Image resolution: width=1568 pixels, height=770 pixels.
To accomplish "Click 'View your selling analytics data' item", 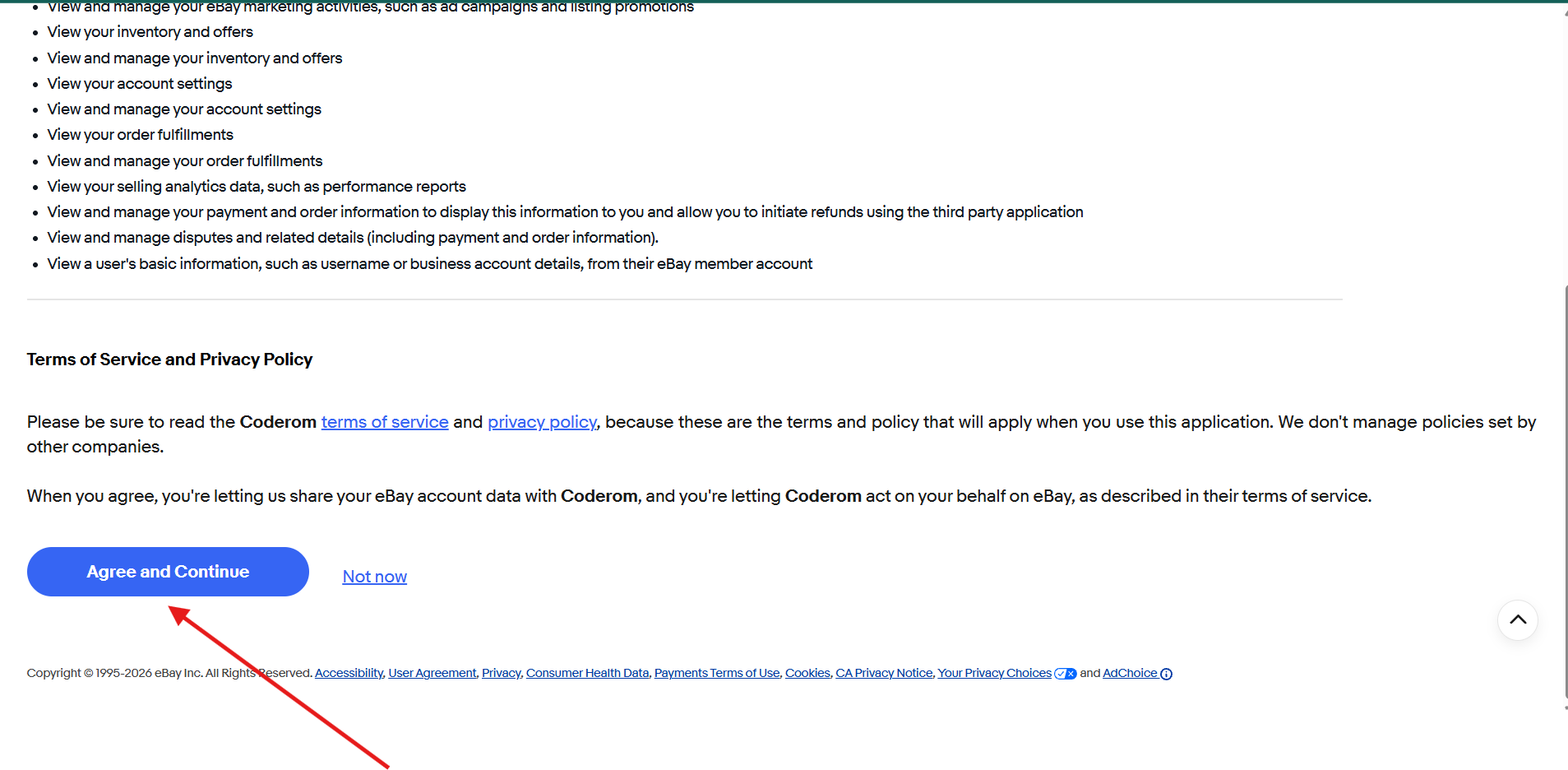I will click(257, 187).
